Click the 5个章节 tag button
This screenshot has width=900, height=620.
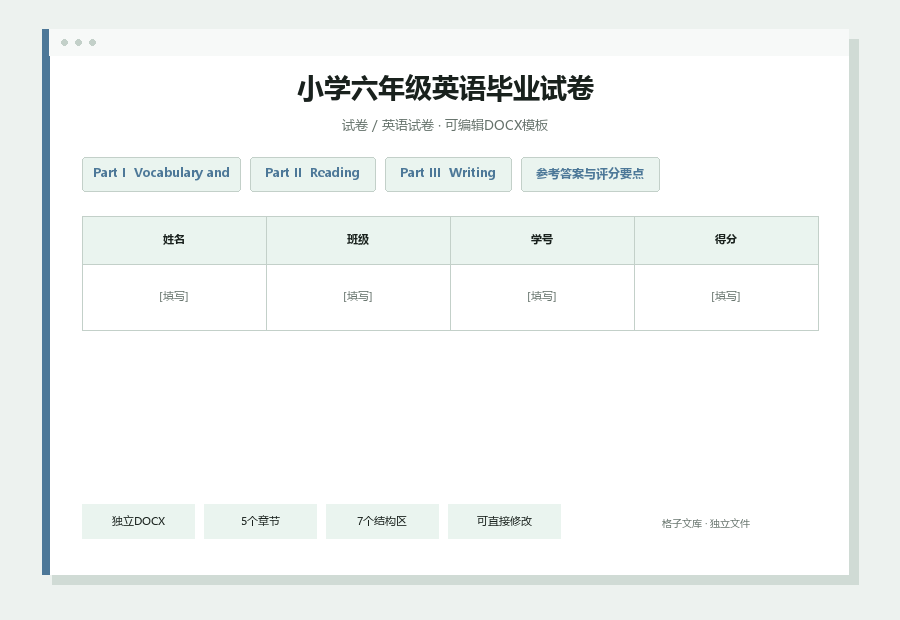[260, 521]
